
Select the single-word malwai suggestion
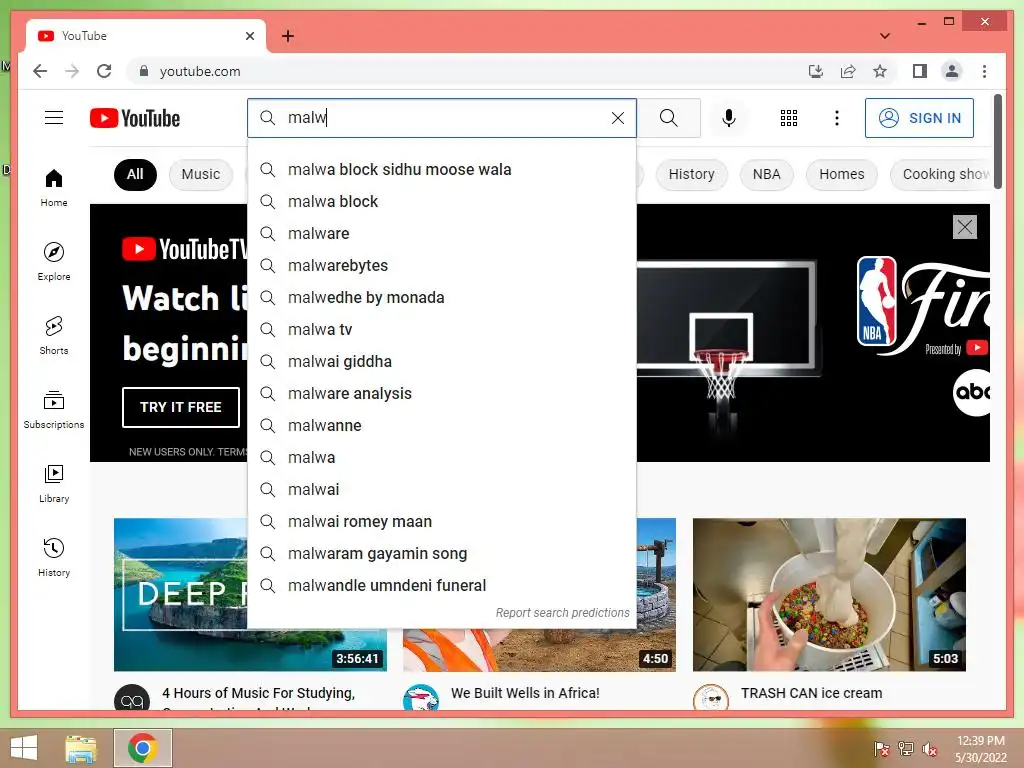point(442,490)
